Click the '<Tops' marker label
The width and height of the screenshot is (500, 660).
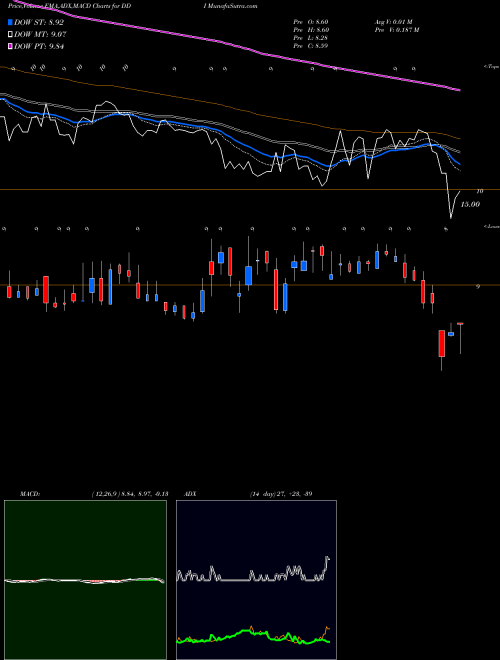pos(491,67)
